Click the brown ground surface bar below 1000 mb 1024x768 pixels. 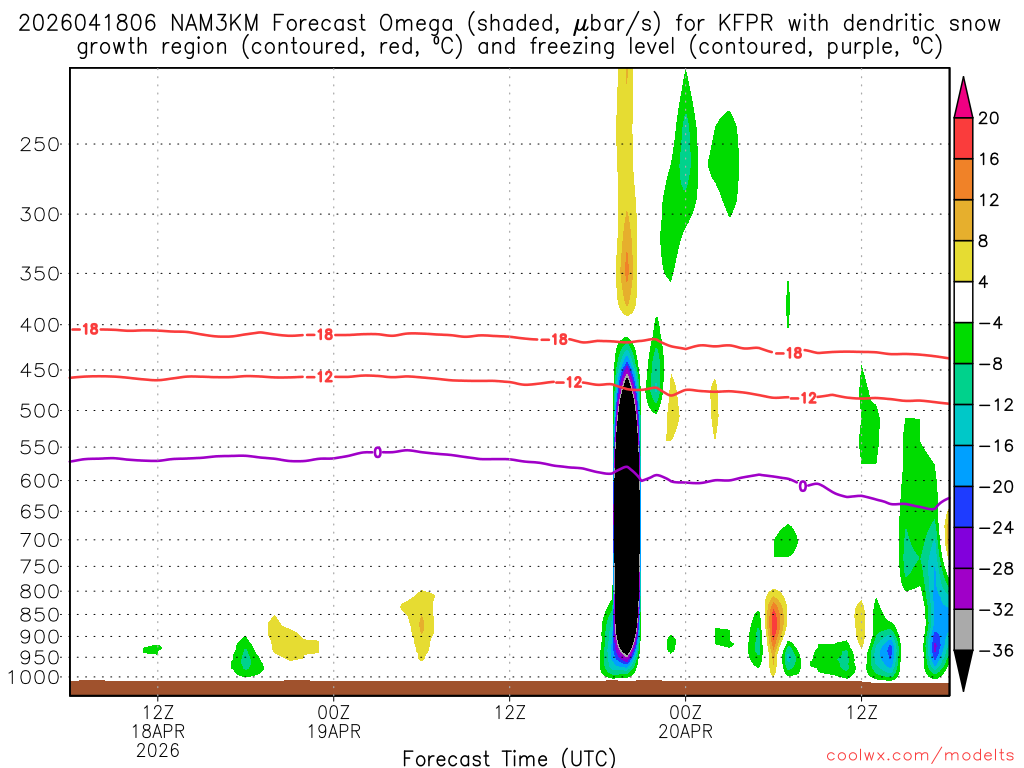[509, 688]
